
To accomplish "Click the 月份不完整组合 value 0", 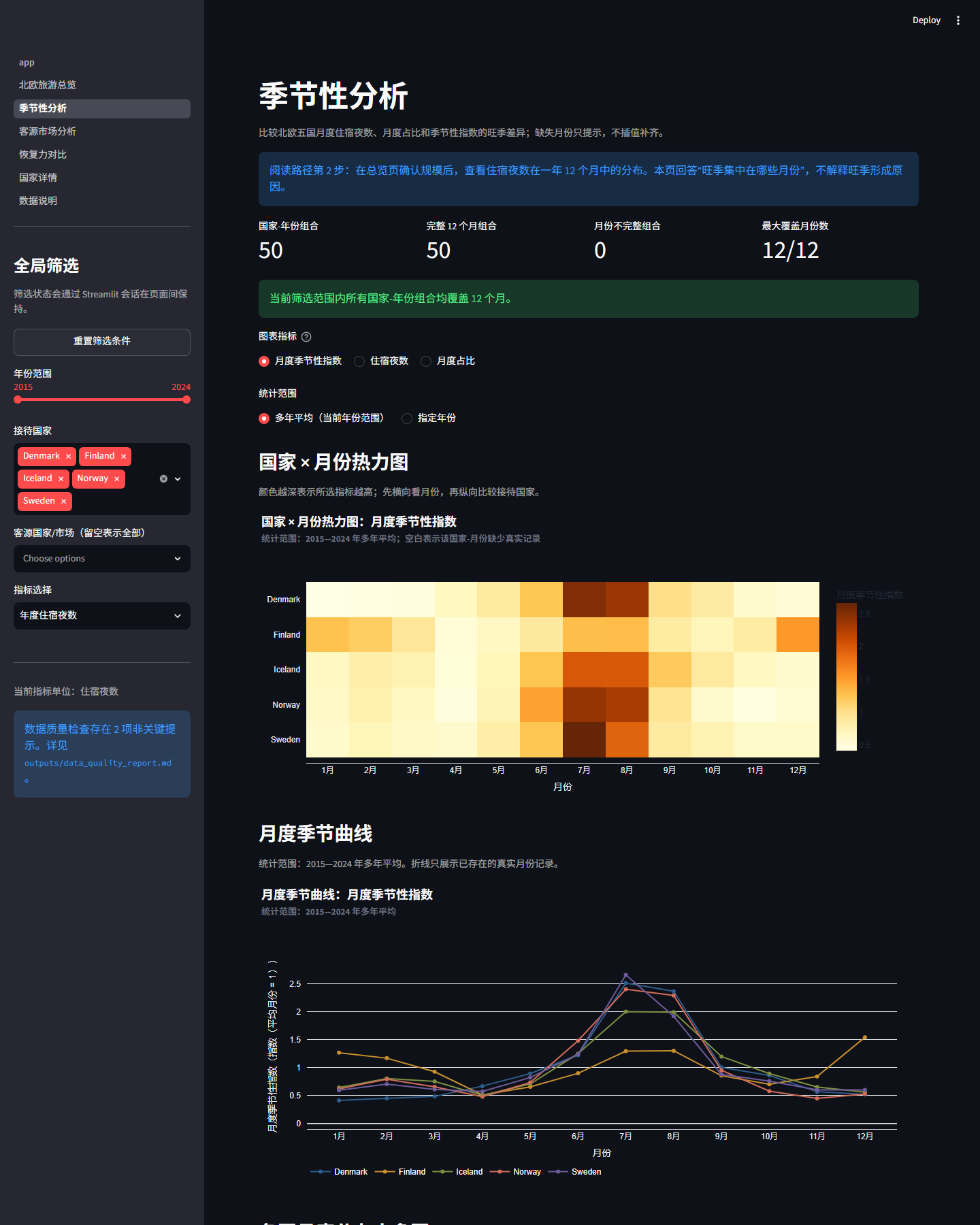I will pyautogui.click(x=600, y=250).
